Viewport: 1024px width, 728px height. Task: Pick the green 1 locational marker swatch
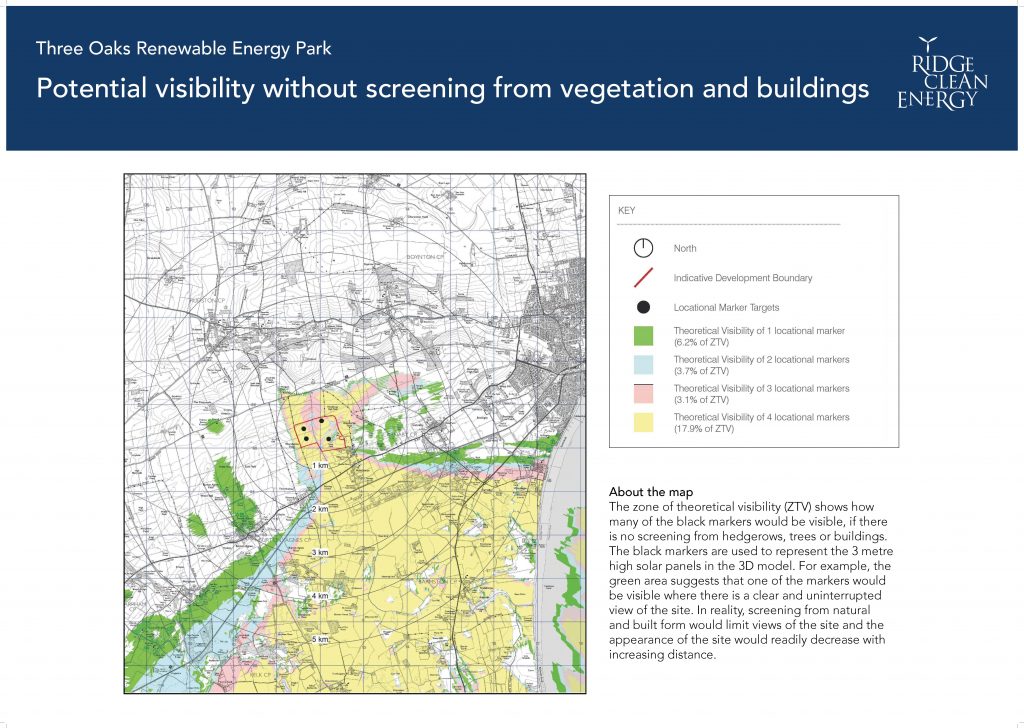[643, 336]
